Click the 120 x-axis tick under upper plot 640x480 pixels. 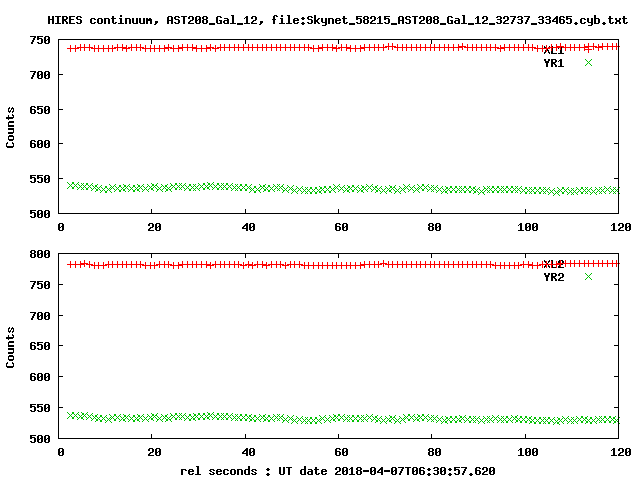[x=621, y=227]
